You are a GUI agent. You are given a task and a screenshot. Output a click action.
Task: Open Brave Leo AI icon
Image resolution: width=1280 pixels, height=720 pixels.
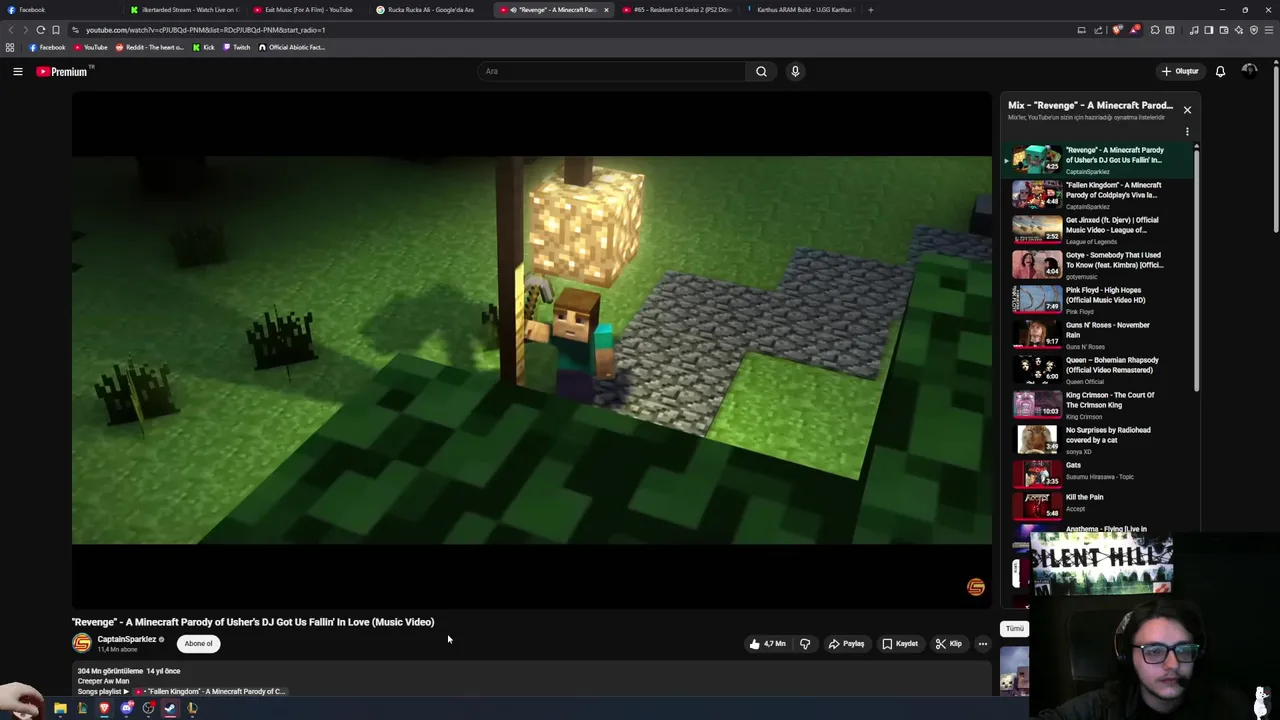pos(1239,30)
